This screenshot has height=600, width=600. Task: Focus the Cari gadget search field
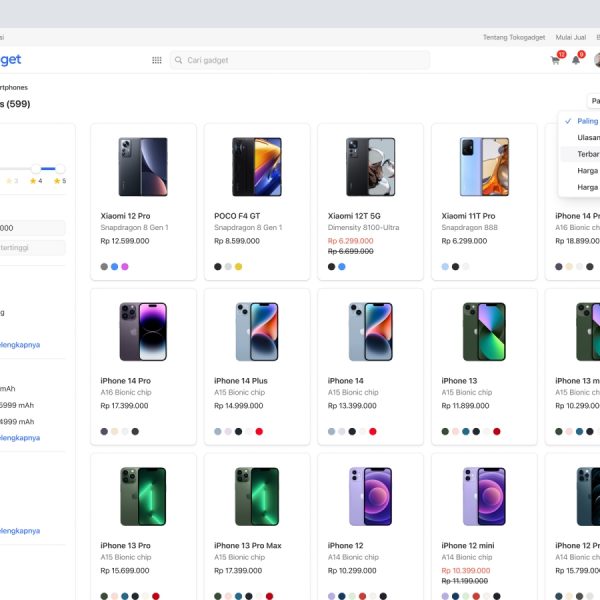coord(300,60)
